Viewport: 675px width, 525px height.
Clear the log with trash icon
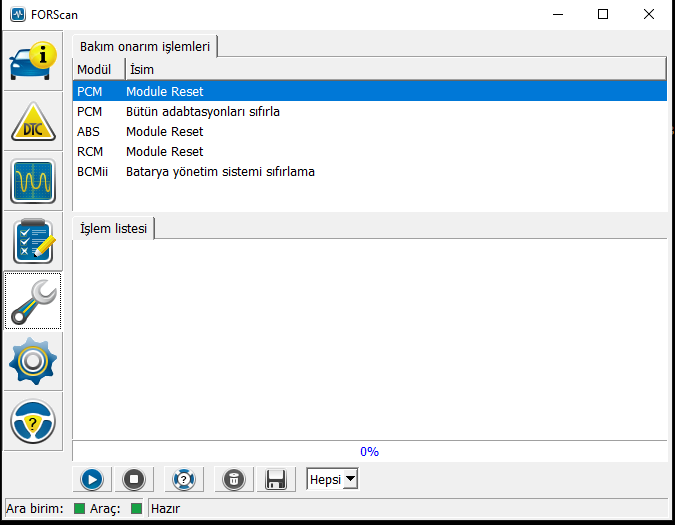coord(234,479)
